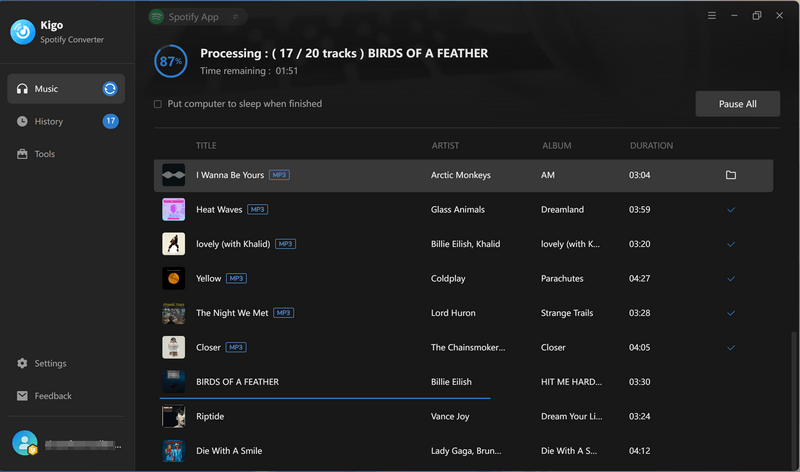
Task: Click the Strange Trails album name
Action: 567,313
